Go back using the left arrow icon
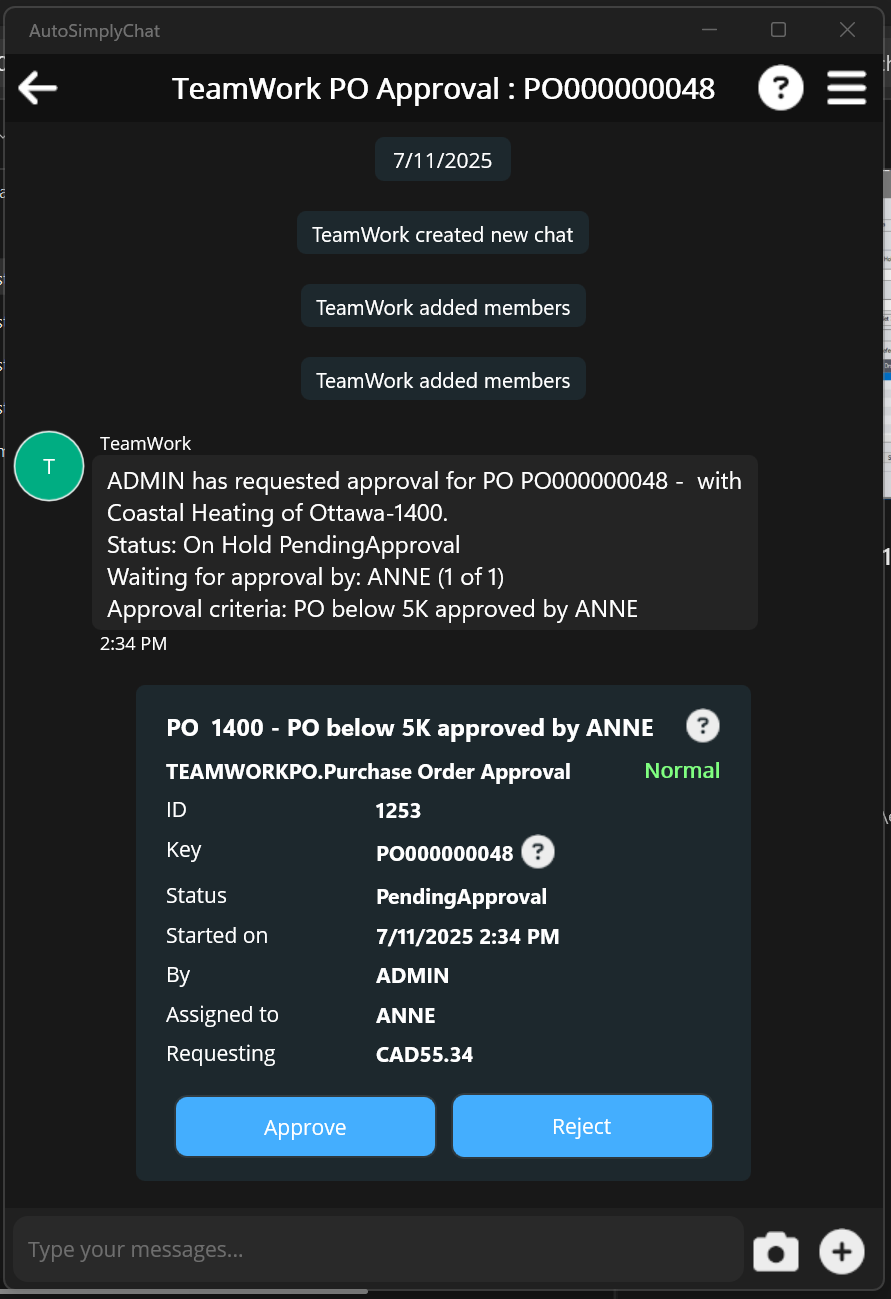Viewport: 891px width, 1299px height. pos(38,88)
